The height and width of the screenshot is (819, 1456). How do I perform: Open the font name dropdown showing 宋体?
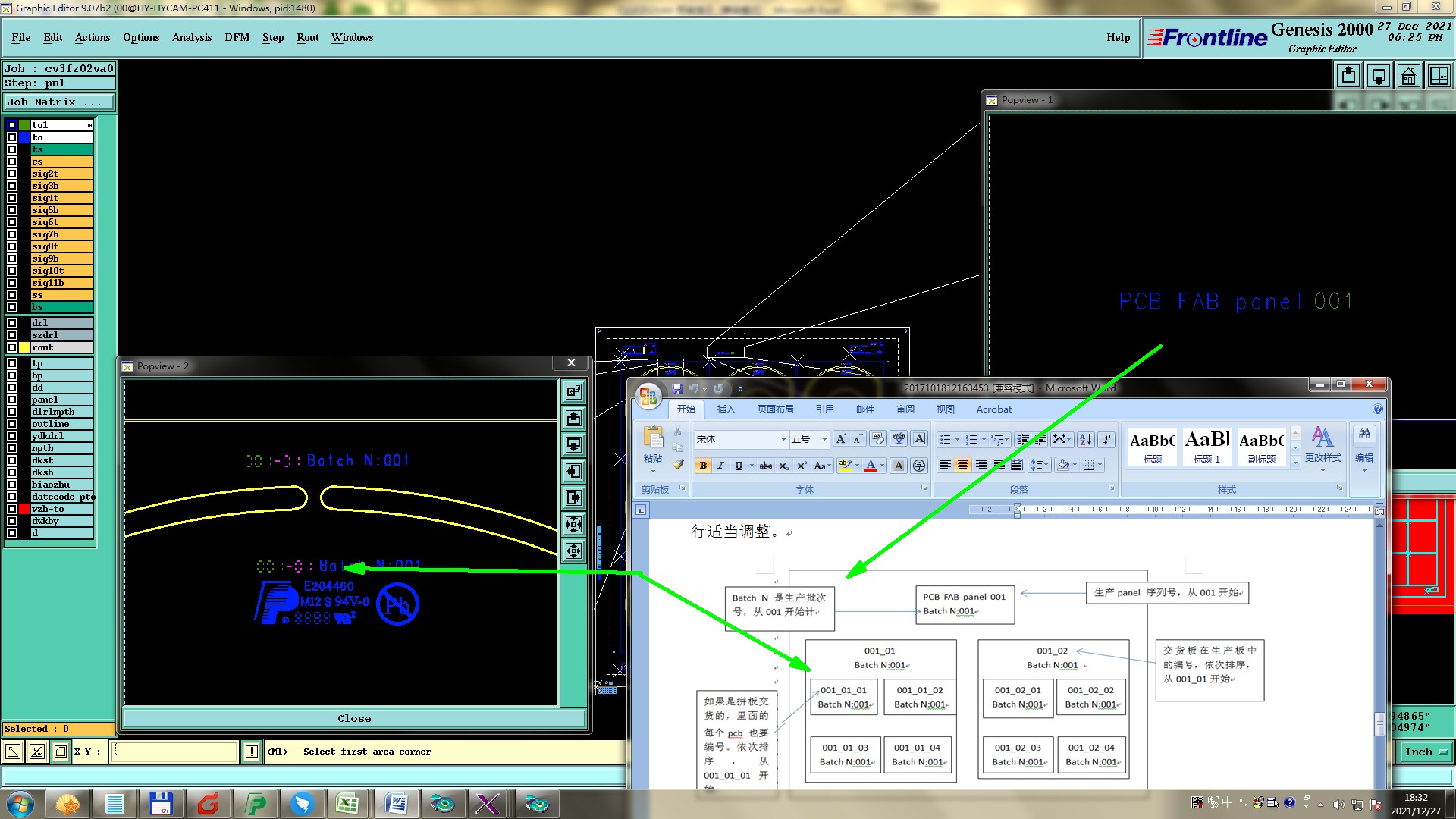783,439
